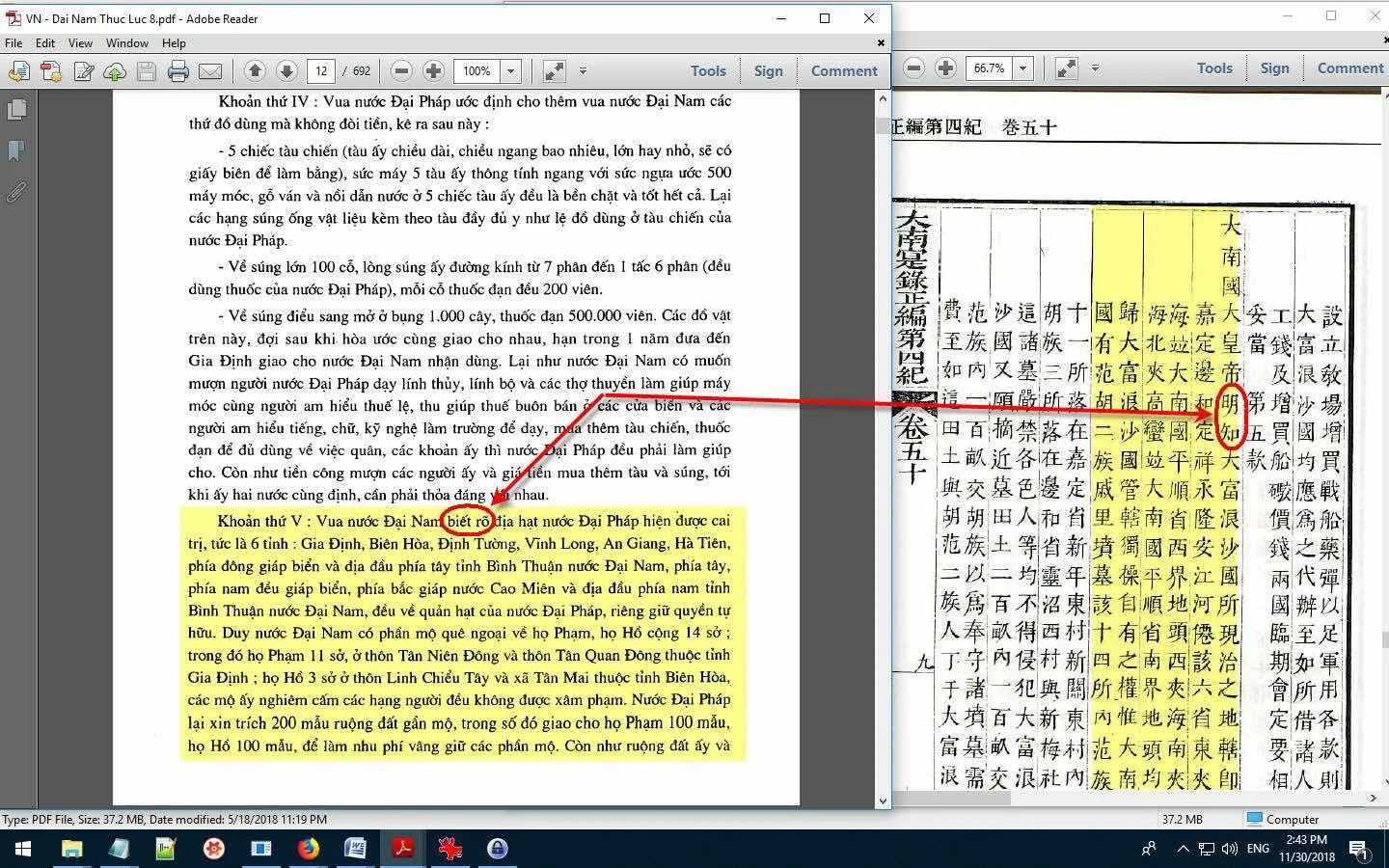Viewport: 1389px width, 868px height.
Task: Open the Help menu
Action: tap(174, 43)
